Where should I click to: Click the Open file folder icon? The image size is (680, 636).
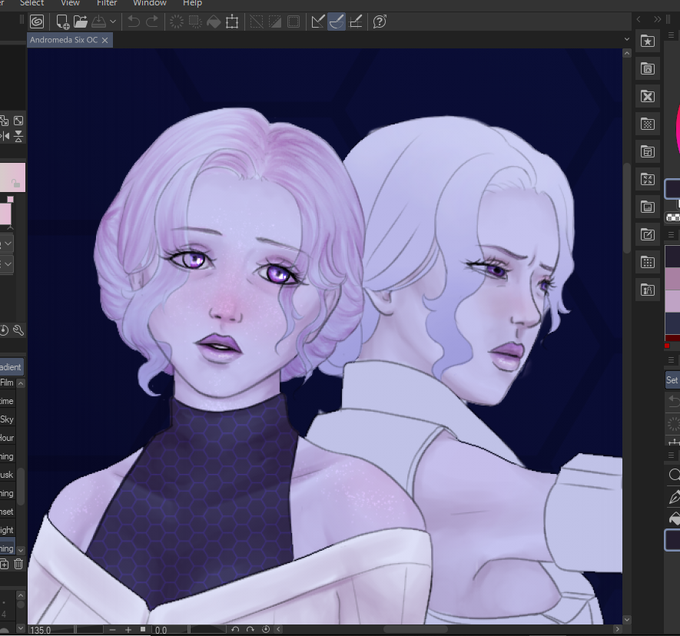pyautogui.click(x=80, y=21)
